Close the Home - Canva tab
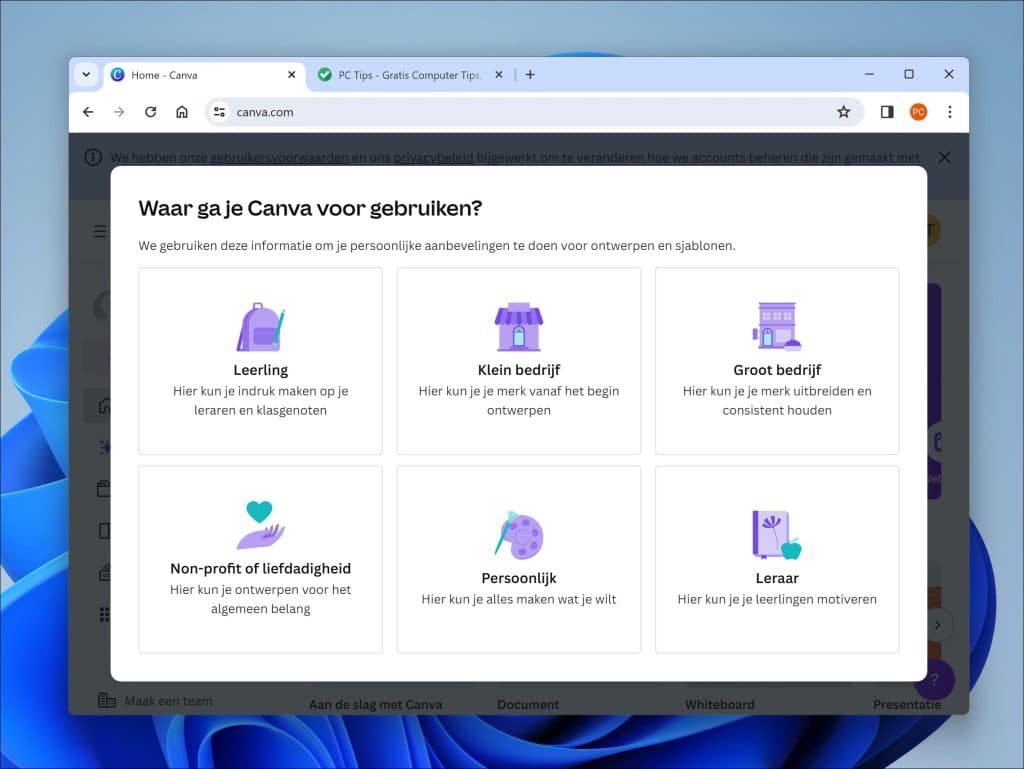Screen dimensions: 1024x769 (x=291, y=75)
